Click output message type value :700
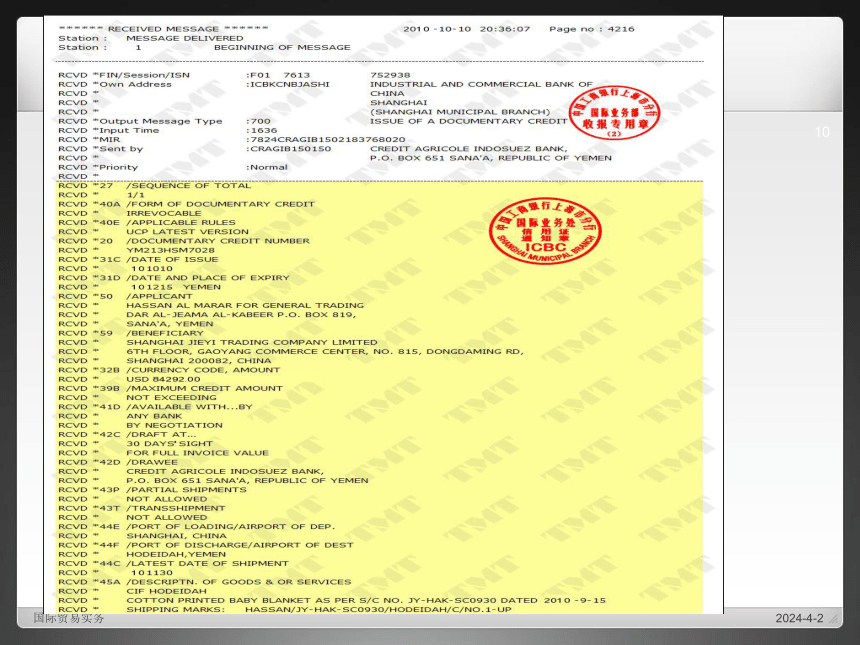860x645 pixels. [258, 121]
